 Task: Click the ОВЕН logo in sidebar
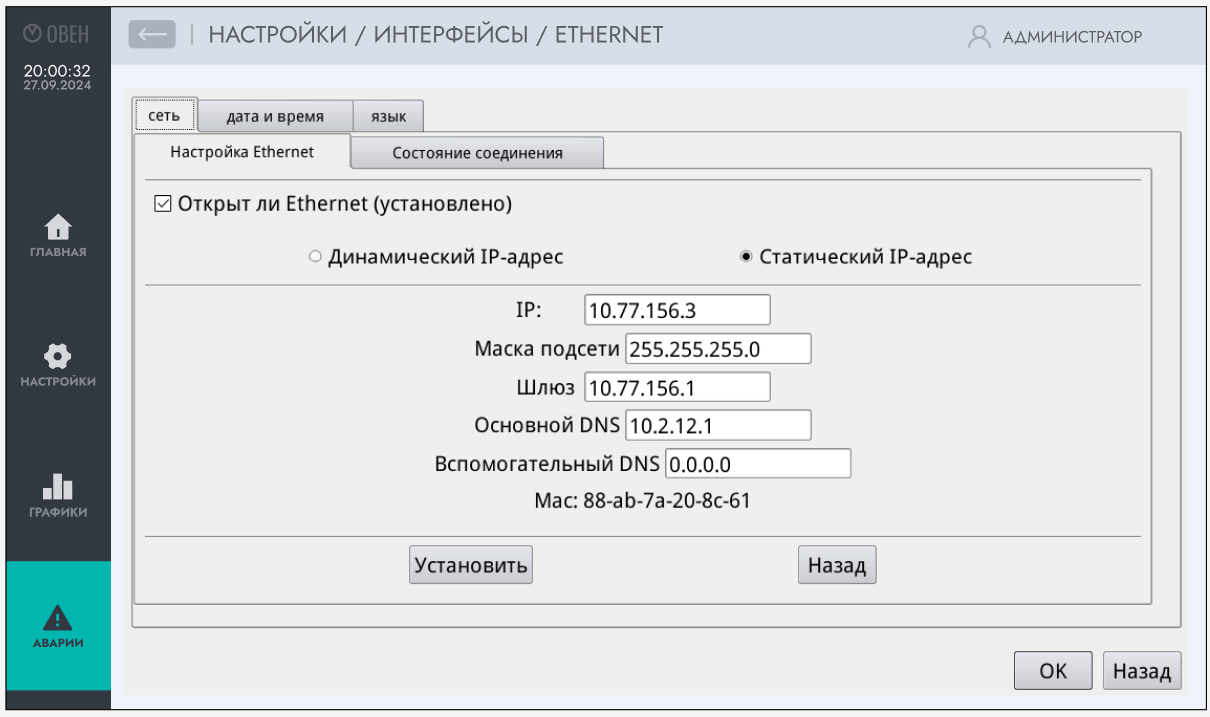(57, 35)
